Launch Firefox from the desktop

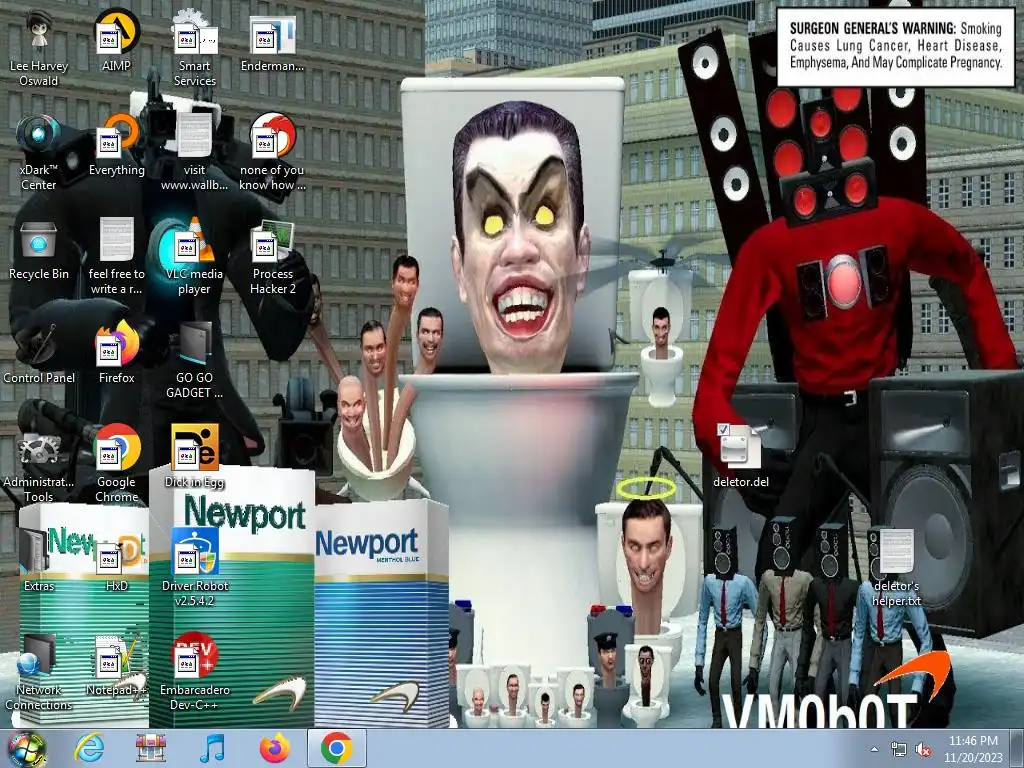coord(116,353)
